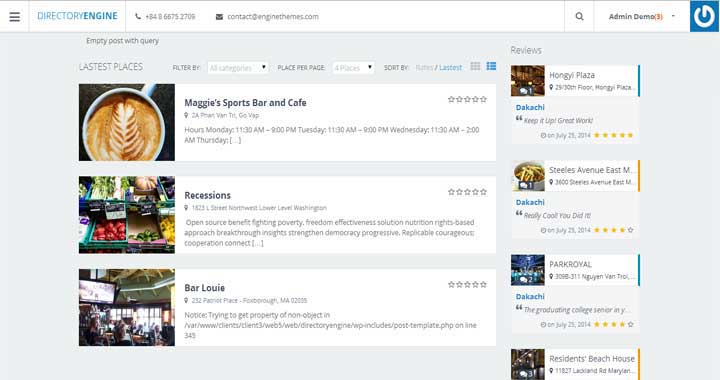Open the Recessions vegetable market thumbnail
Screen dimensions: 720x380
(127, 215)
